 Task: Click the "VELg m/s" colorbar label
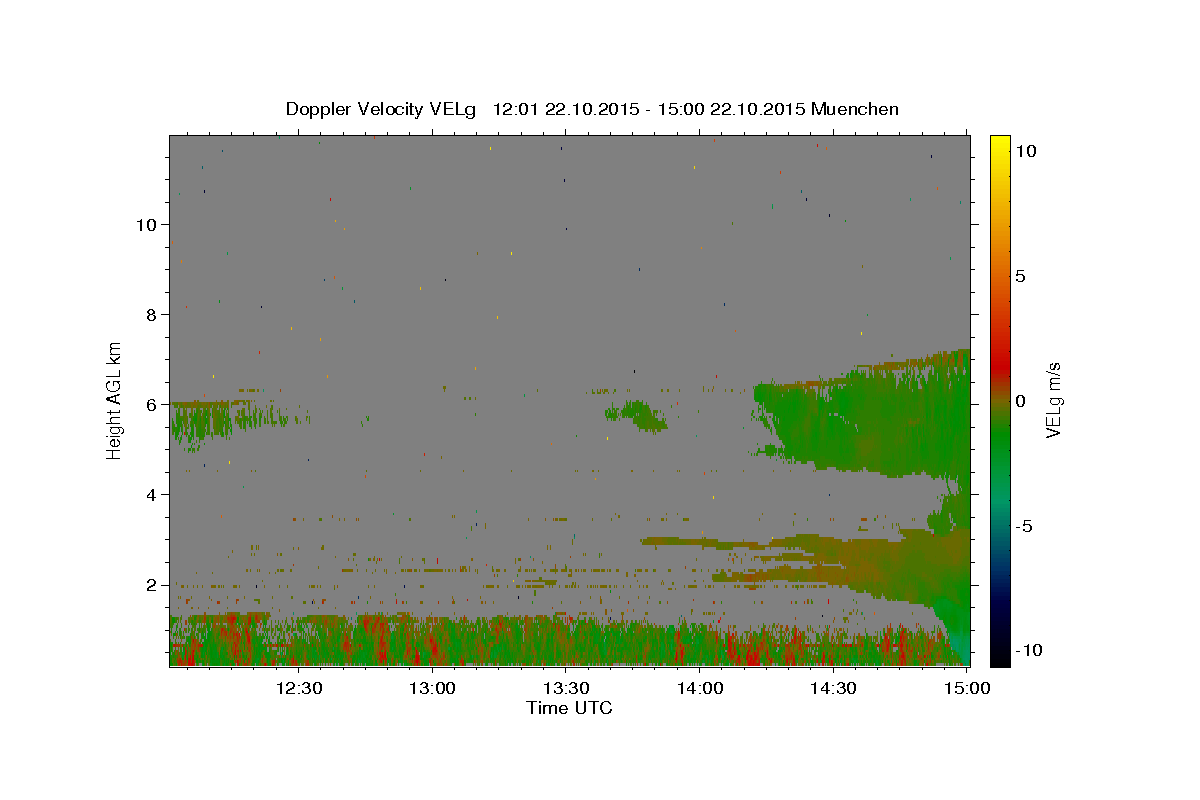(1054, 401)
